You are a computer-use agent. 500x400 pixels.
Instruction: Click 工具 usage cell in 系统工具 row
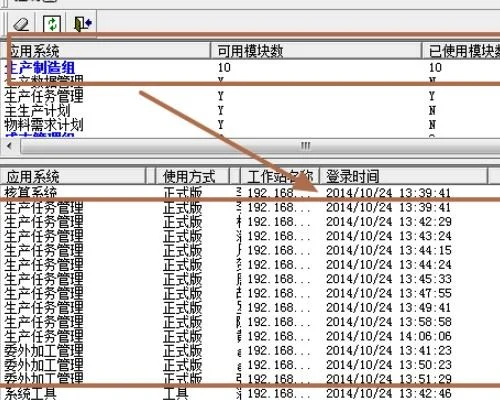click(176, 394)
